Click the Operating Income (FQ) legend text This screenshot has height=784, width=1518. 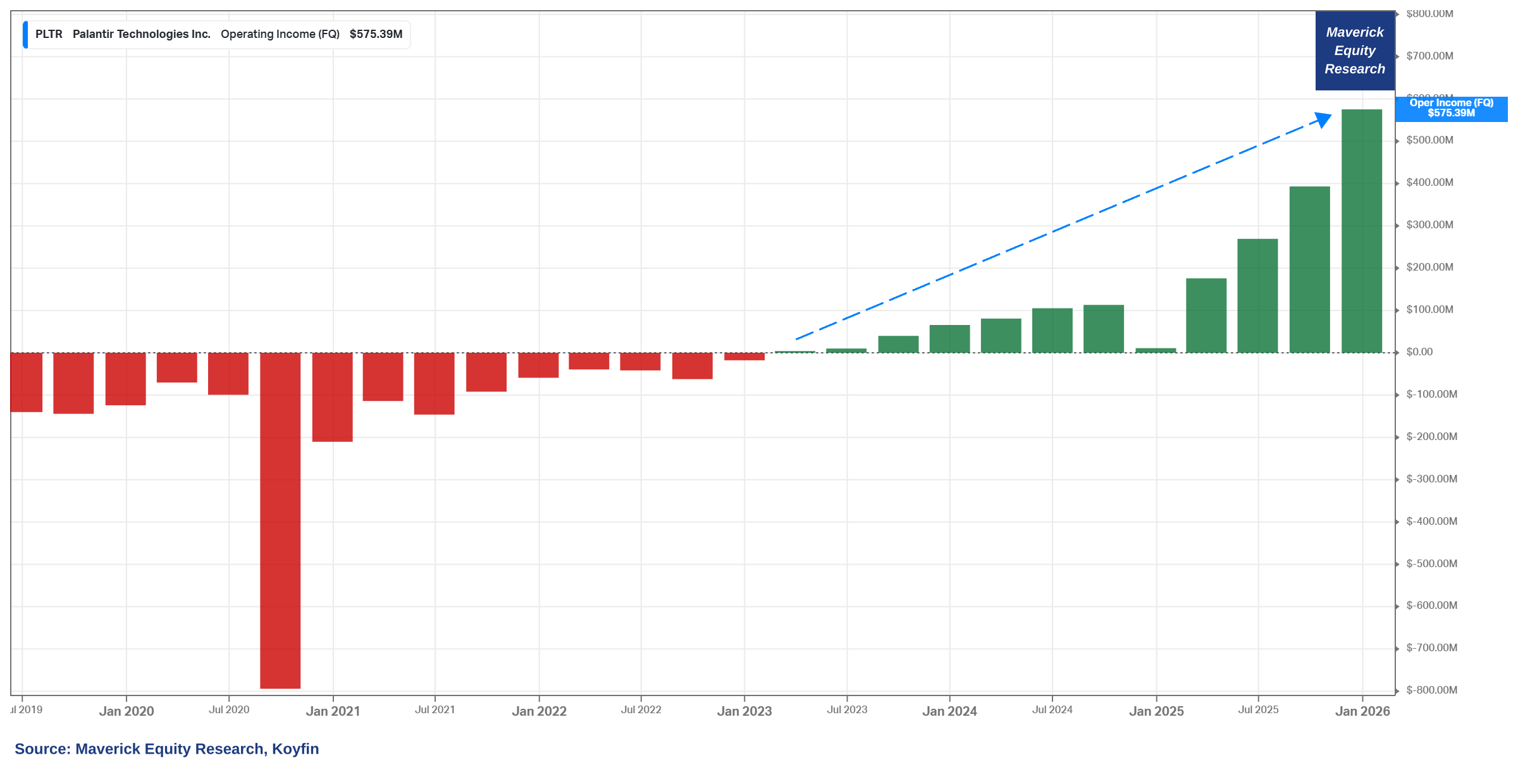280,34
